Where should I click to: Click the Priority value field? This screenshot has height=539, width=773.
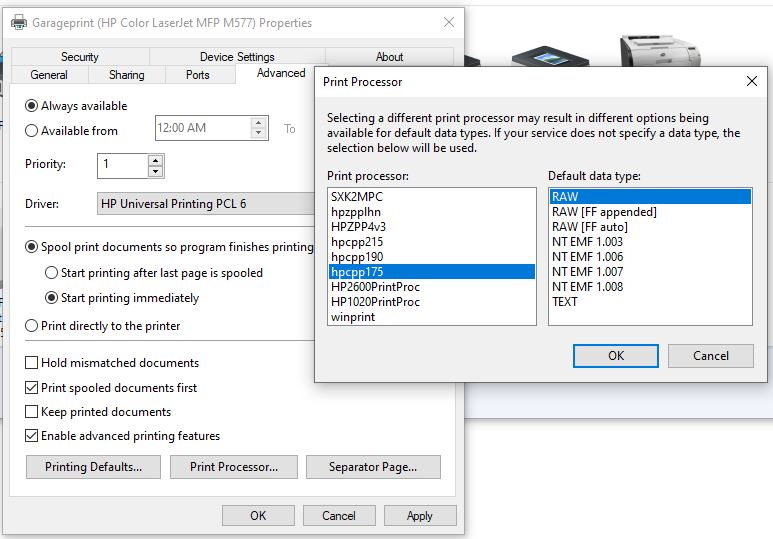click(x=123, y=166)
